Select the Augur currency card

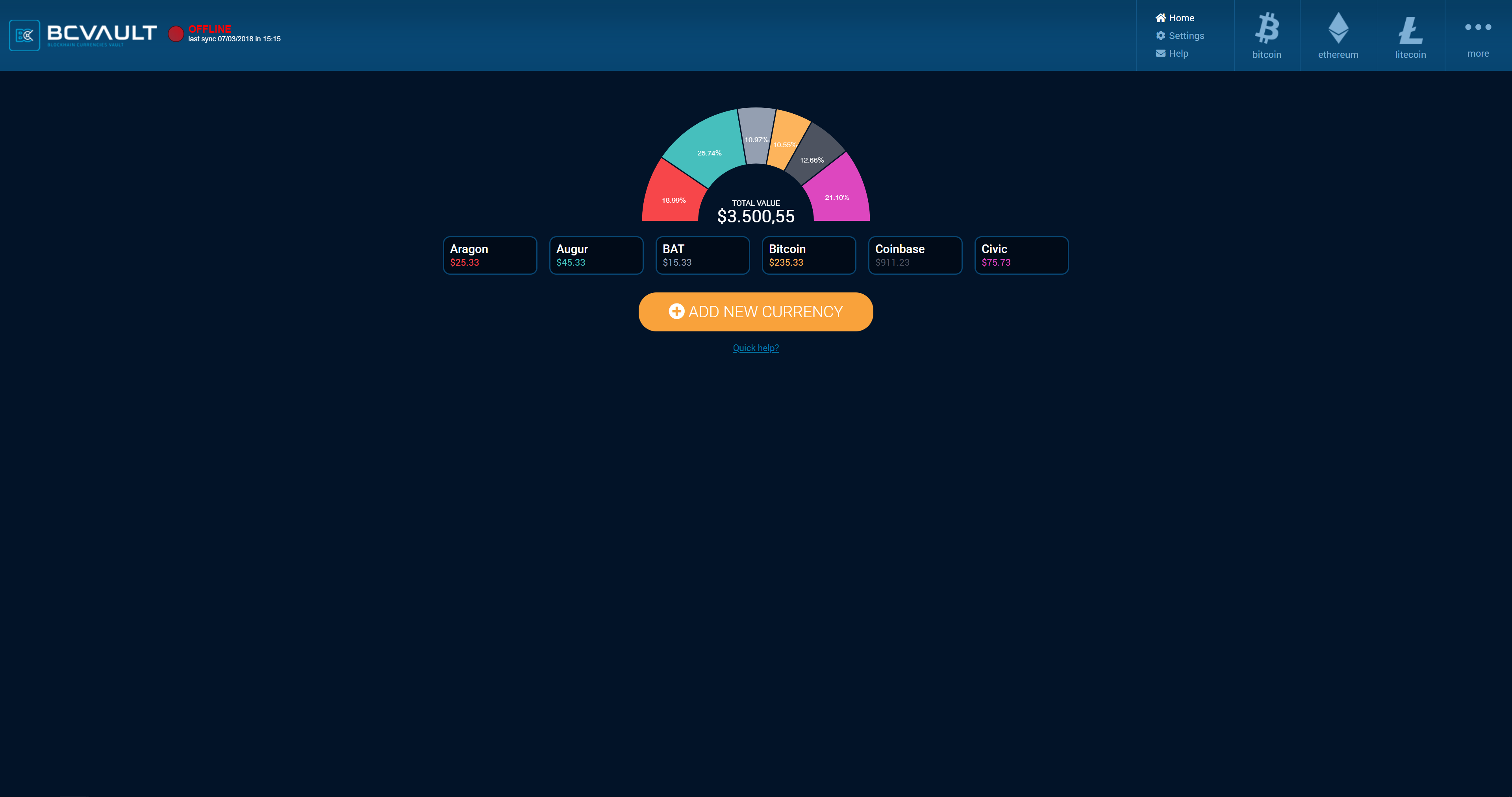pyautogui.click(x=596, y=255)
